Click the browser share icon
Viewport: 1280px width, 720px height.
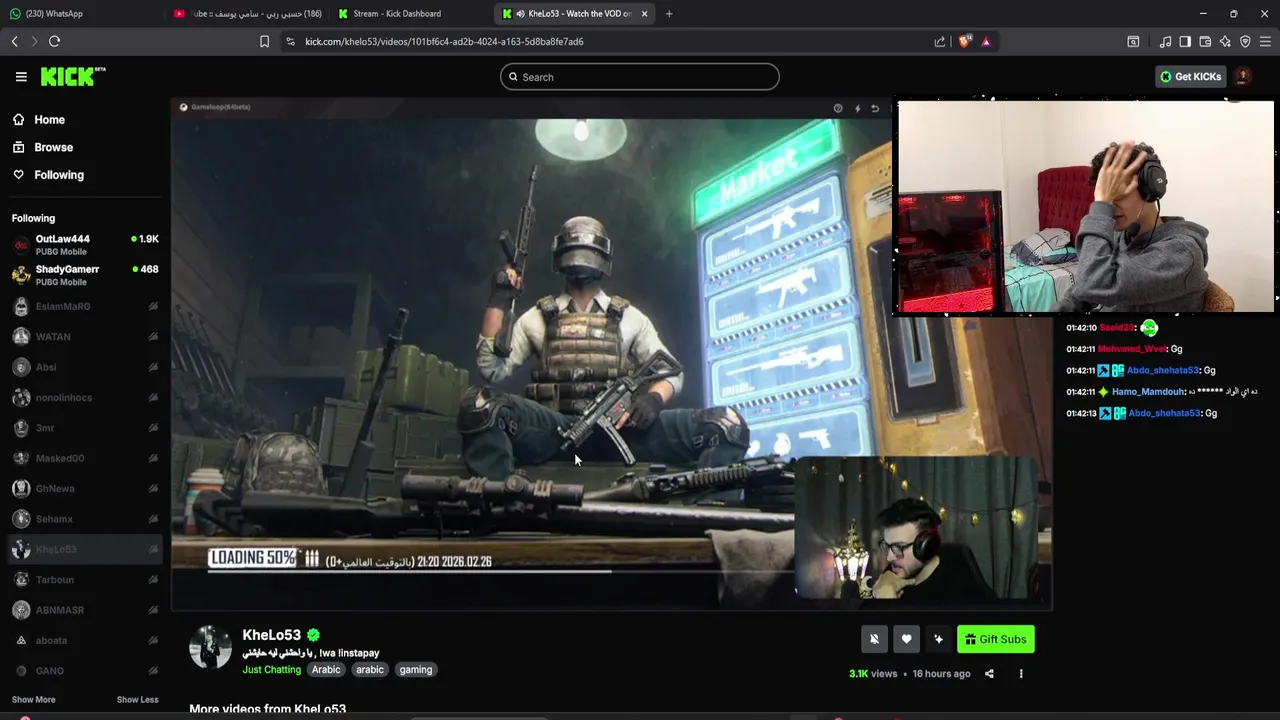pos(940,41)
